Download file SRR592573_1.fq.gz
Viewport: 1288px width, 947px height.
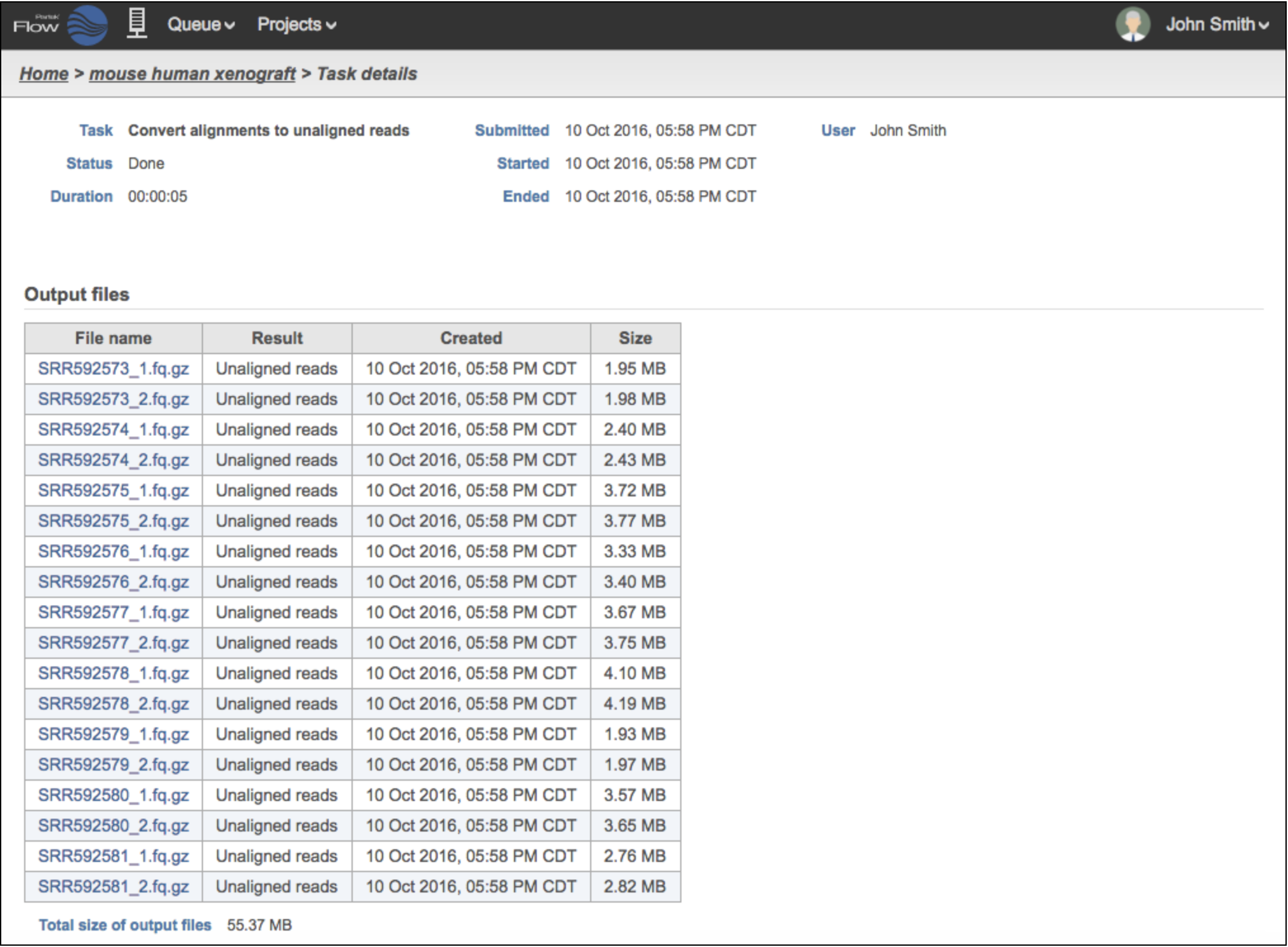click(x=113, y=369)
